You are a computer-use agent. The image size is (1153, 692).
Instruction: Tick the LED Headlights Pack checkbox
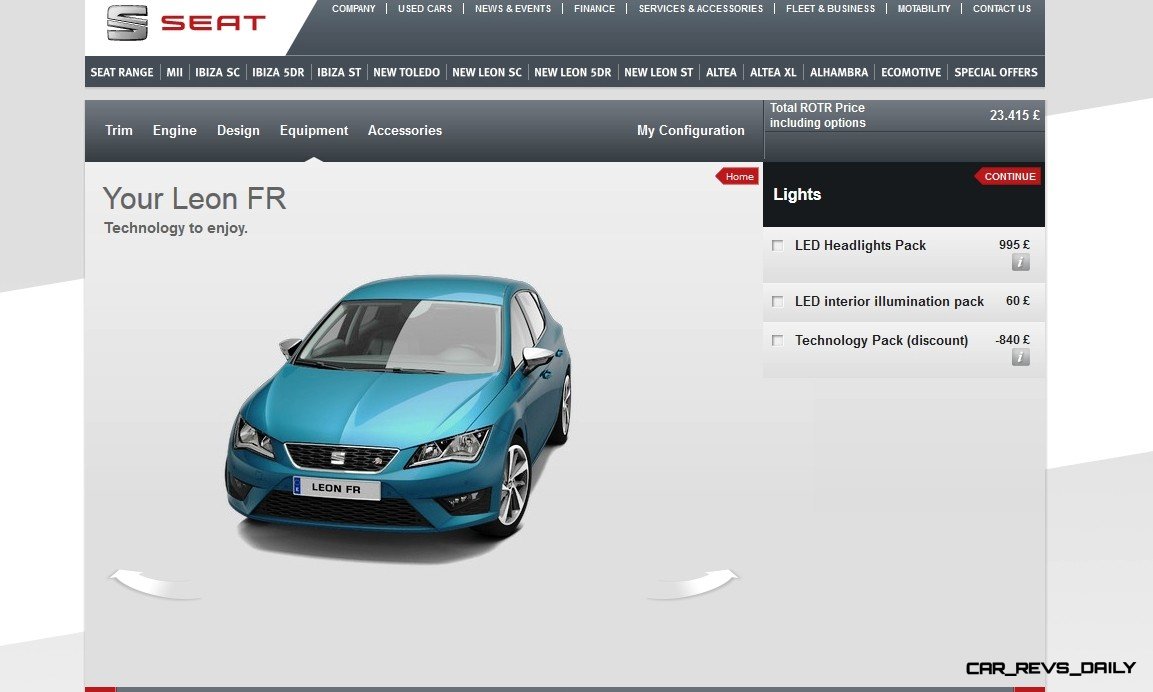coord(777,245)
